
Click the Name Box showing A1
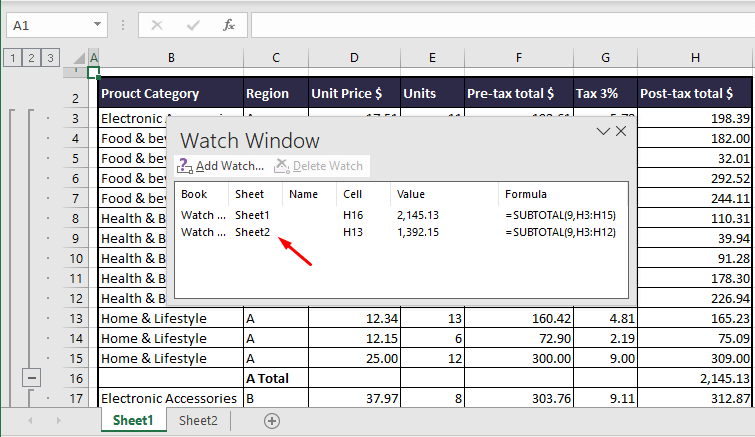57,25
